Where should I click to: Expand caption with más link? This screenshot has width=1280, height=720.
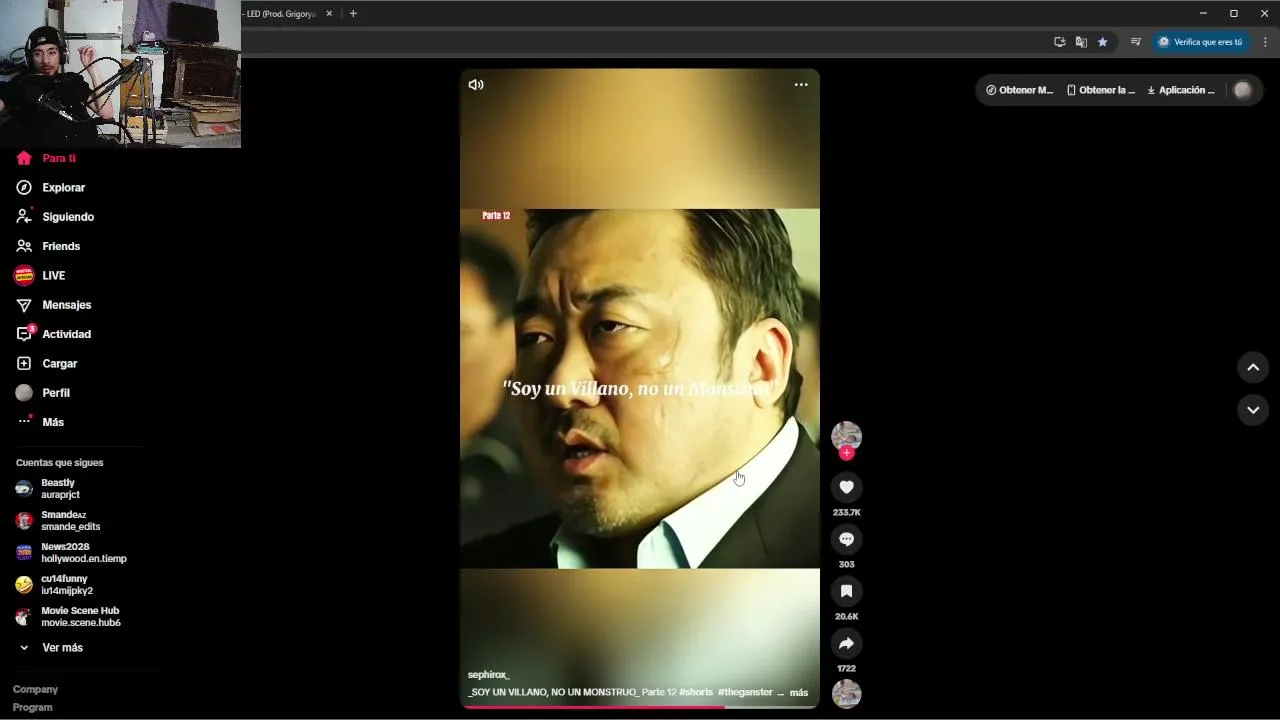[x=799, y=692]
